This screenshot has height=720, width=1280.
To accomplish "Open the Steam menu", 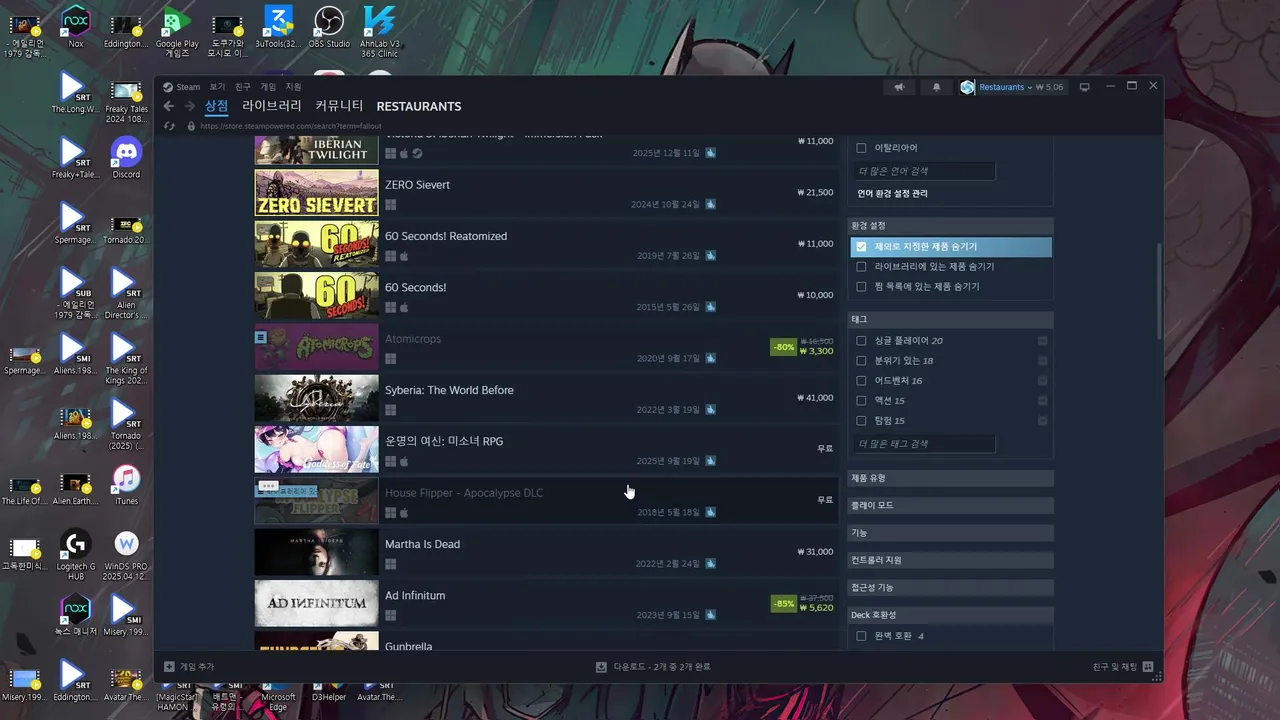I will coord(189,87).
